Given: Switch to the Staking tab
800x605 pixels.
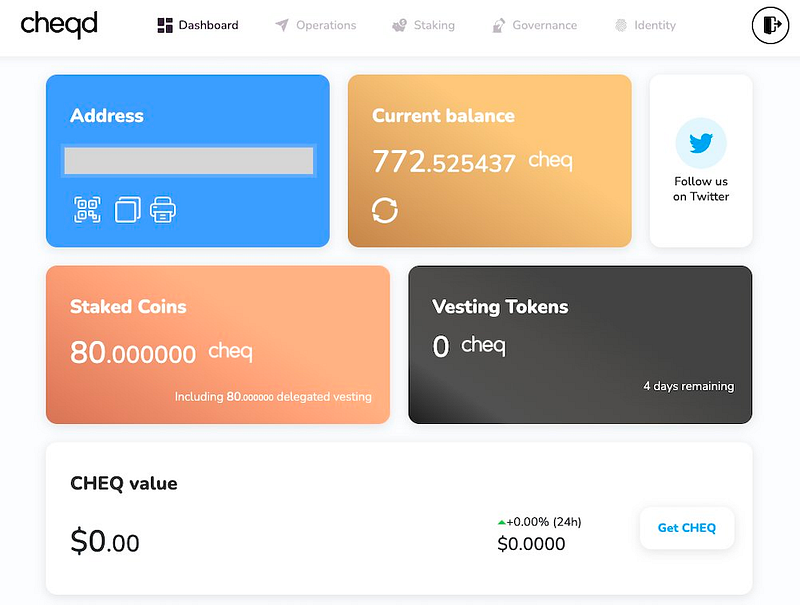Looking at the screenshot, I should click(423, 25).
